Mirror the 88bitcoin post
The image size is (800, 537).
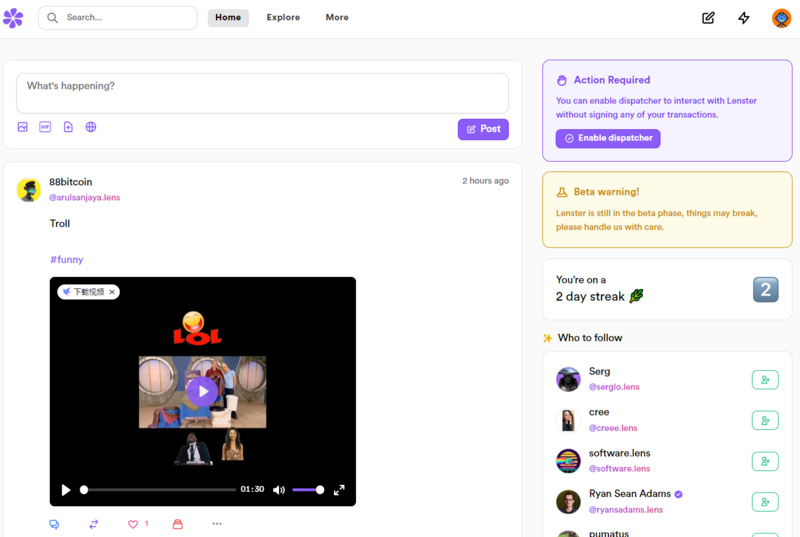[94, 524]
